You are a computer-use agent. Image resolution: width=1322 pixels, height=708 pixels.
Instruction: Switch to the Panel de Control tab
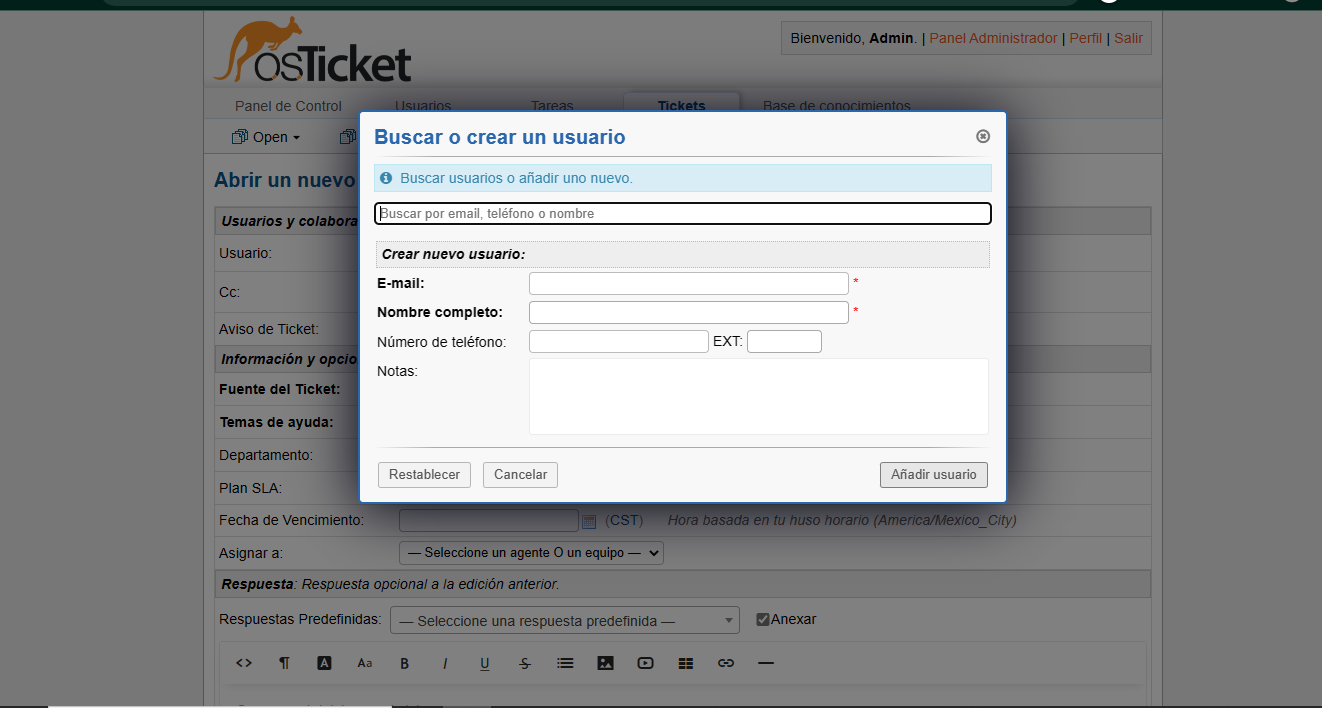point(288,106)
